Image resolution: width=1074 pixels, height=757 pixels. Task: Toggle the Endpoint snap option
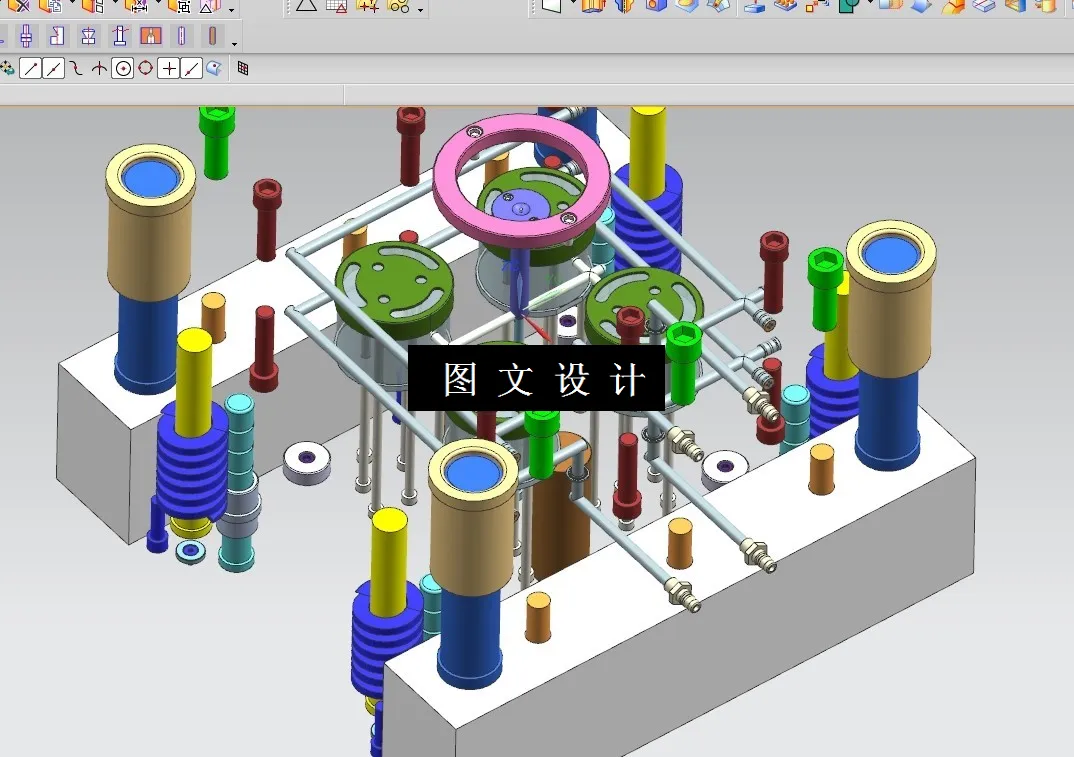(30, 68)
